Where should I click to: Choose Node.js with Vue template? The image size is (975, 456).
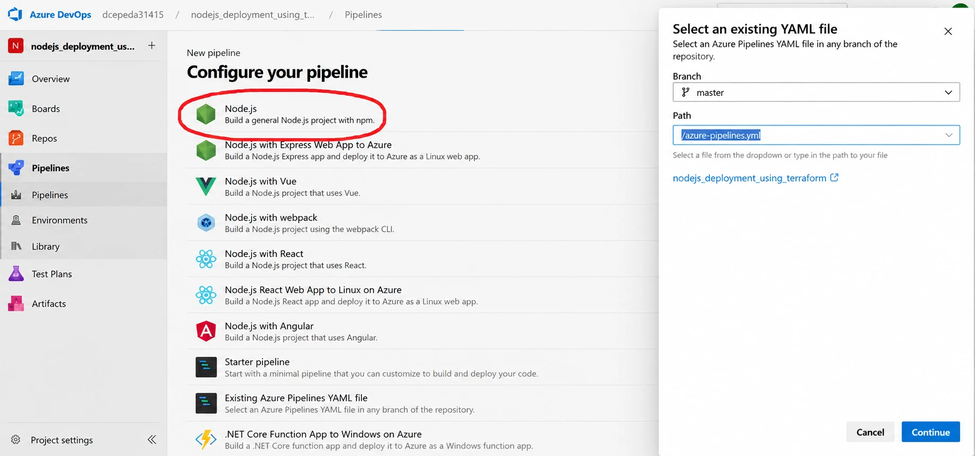click(423, 187)
